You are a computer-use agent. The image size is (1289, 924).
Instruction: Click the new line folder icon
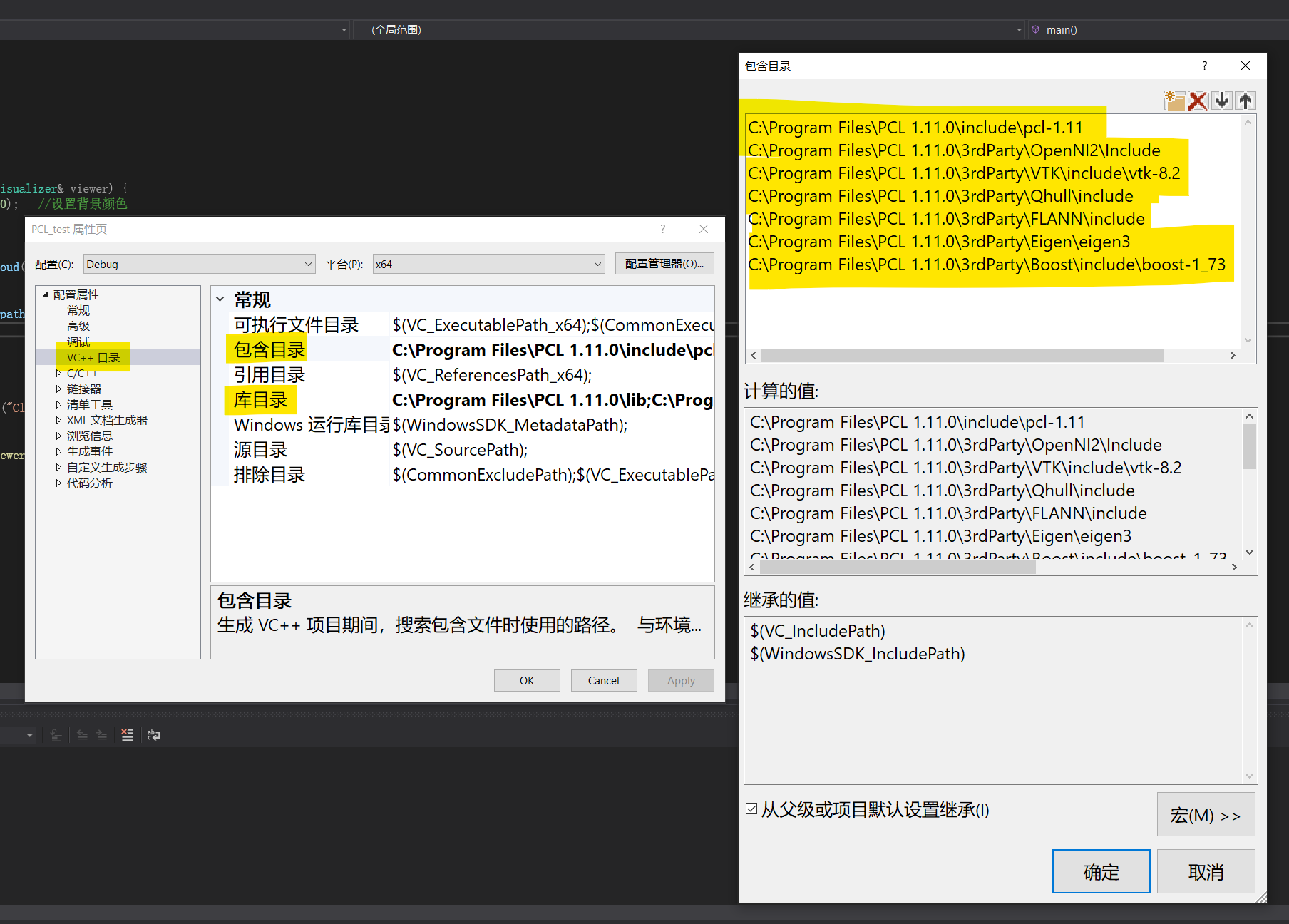(1174, 101)
